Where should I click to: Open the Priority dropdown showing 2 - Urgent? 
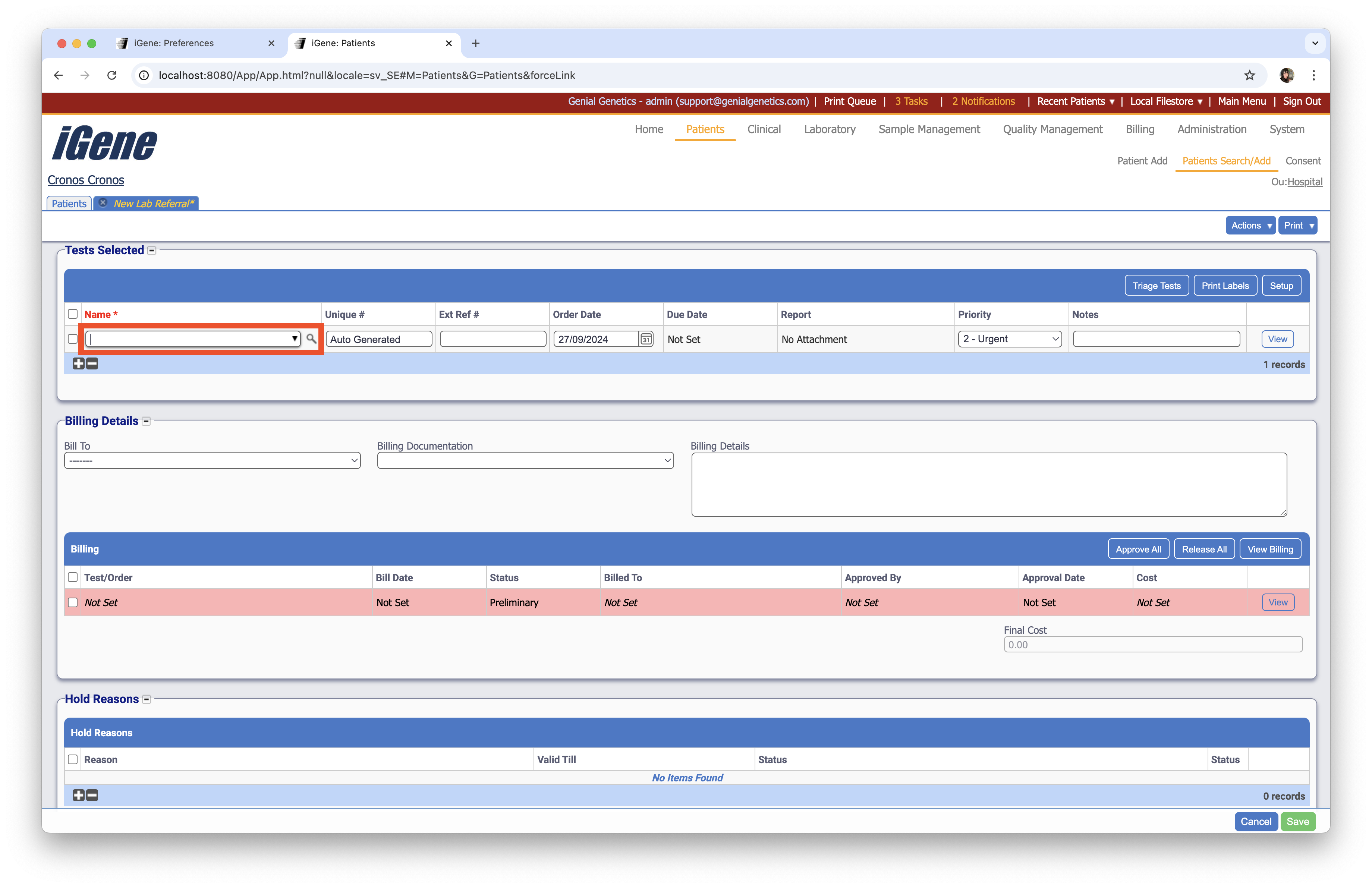click(x=1009, y=339)
